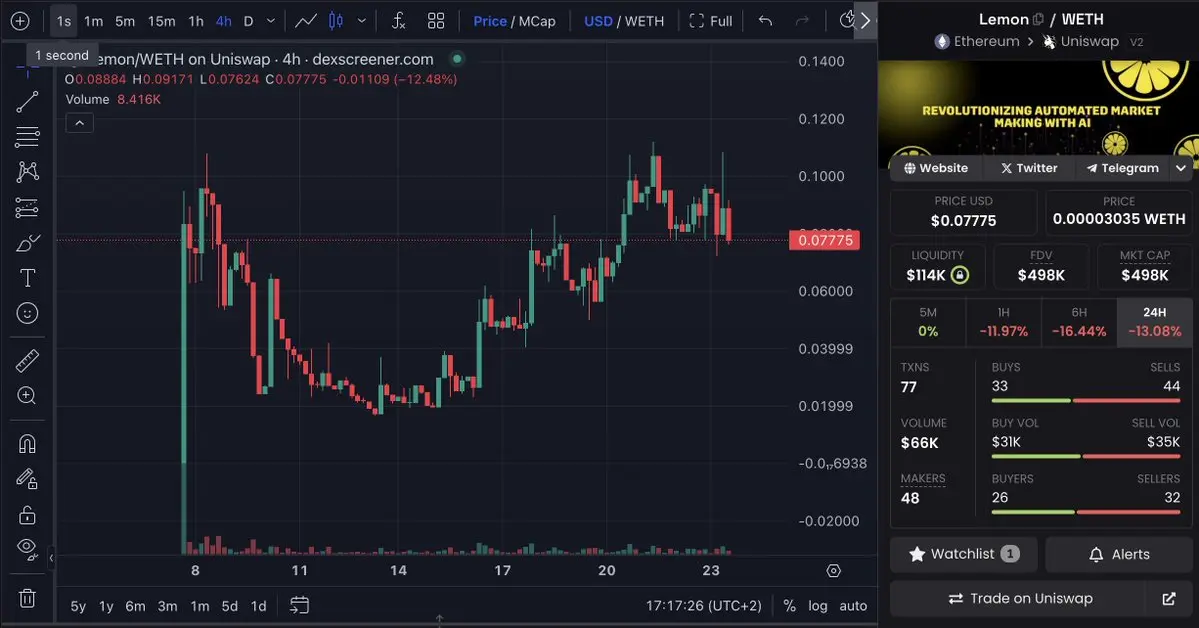Delete drawings using the trash icon
Screen dimensions: 1199x628
point(27,597)
